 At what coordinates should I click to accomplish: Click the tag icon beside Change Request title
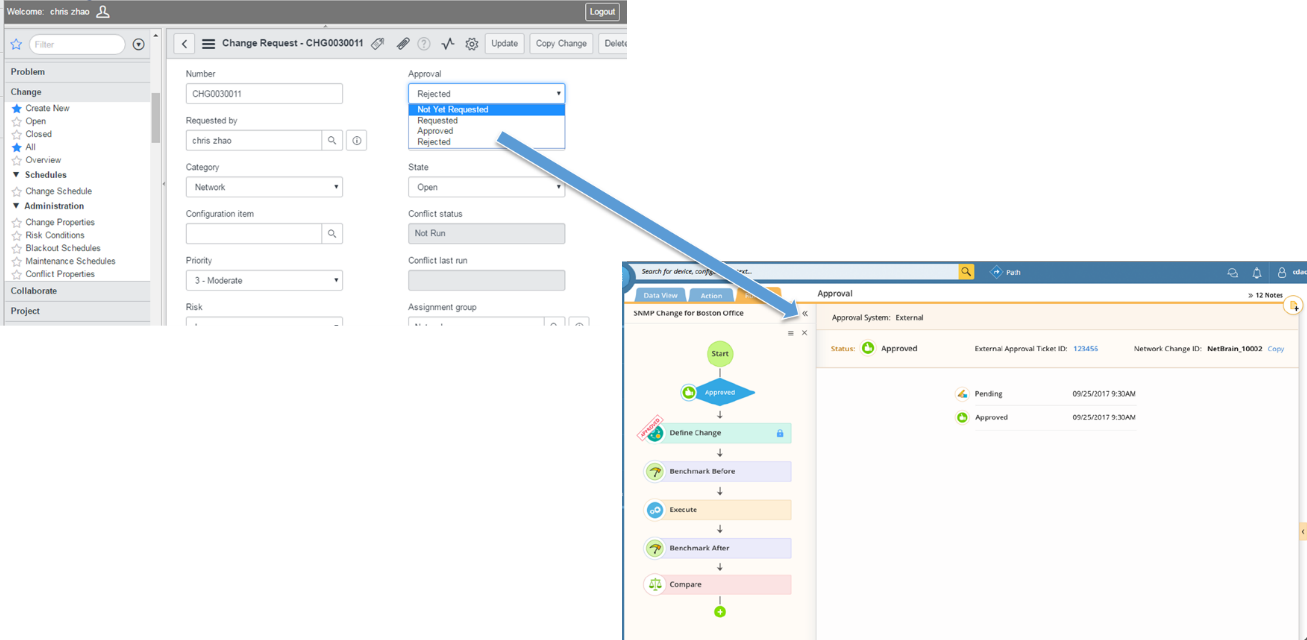point(378,44)
